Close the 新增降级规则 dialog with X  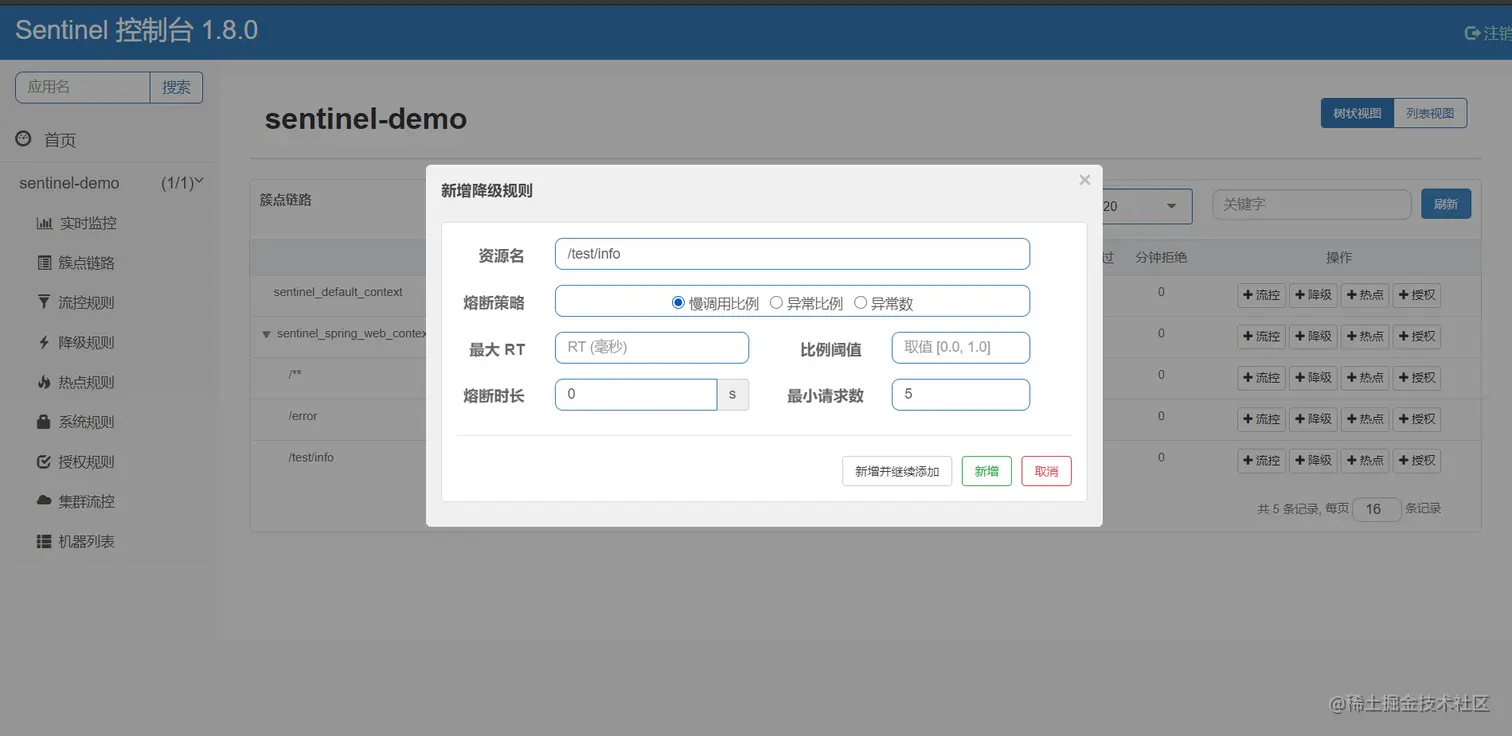coord(1084,180)
